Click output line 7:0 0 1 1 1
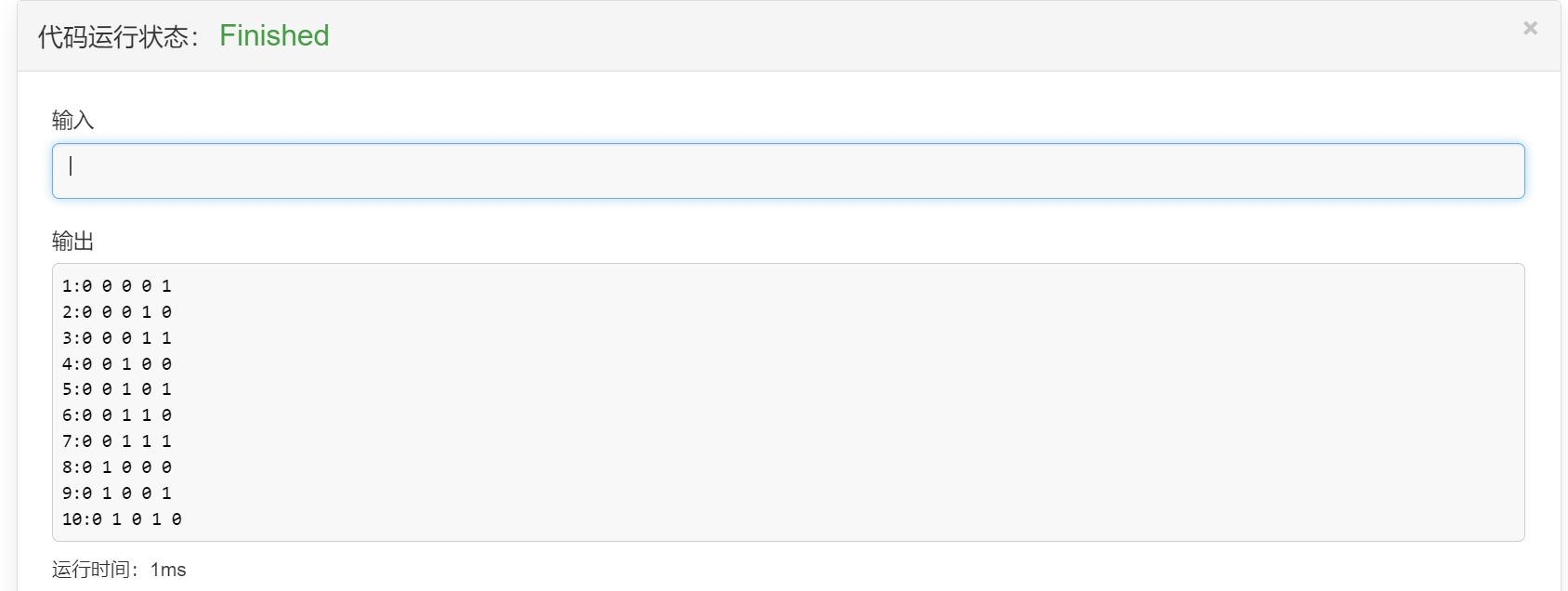The height and width of the screenshot is (591, 1568). click(x=117, y=441)
